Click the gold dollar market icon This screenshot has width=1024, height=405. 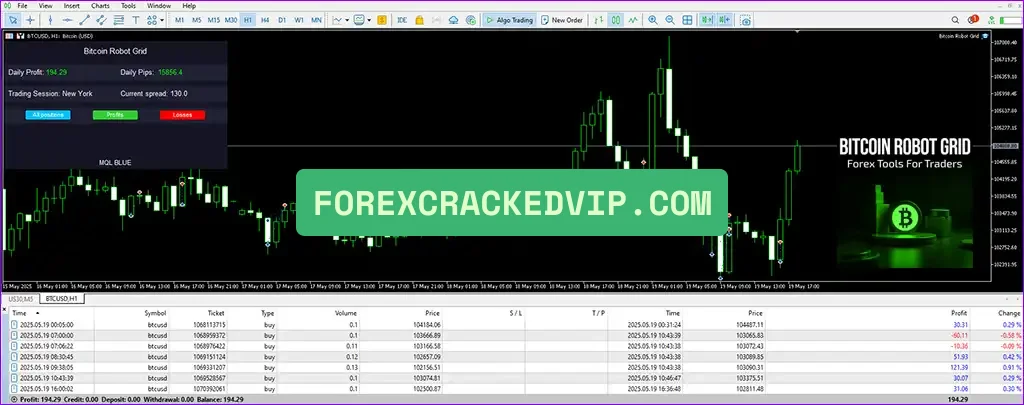coord(382,20)
